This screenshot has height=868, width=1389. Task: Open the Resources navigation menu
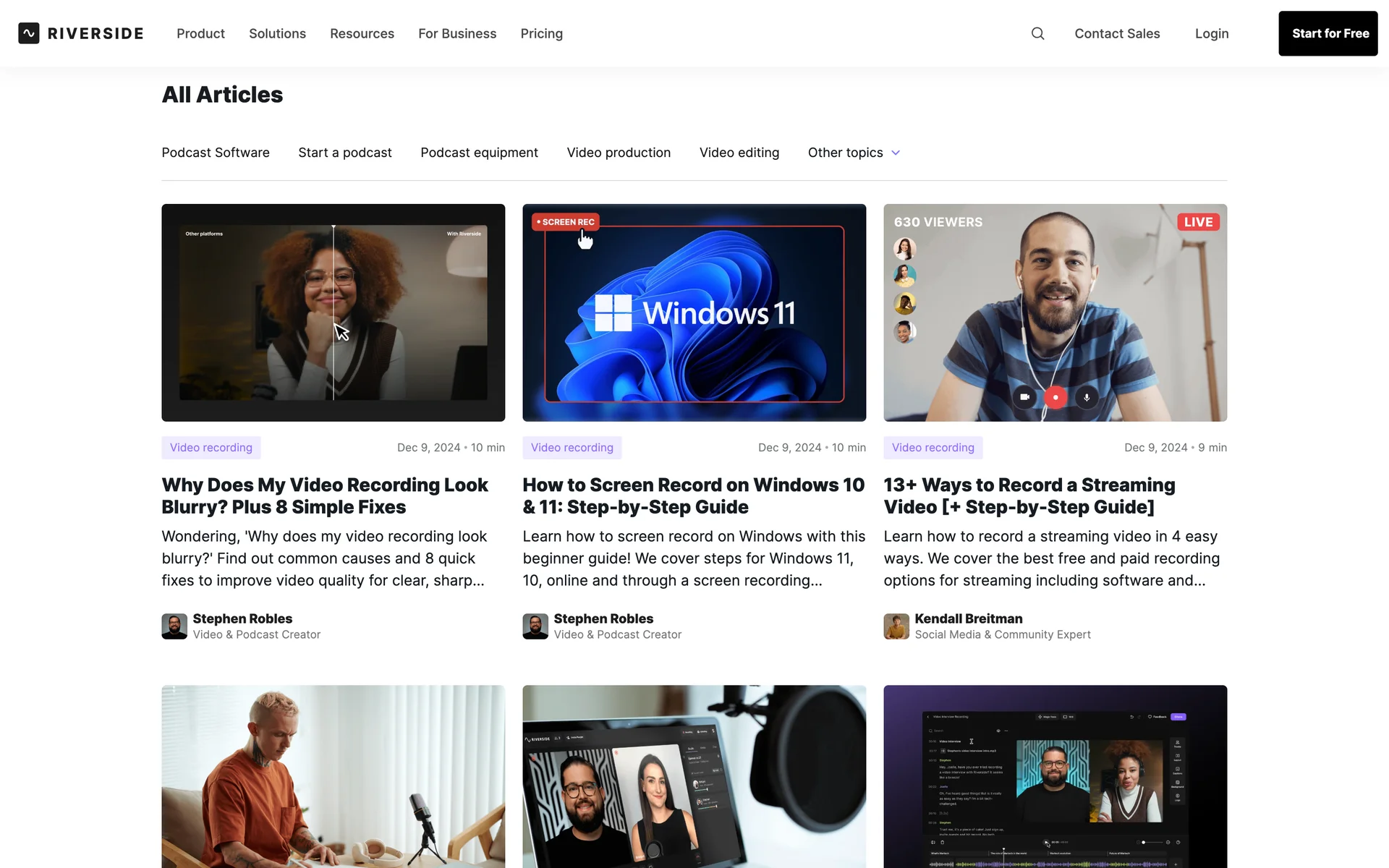[362, 33]
